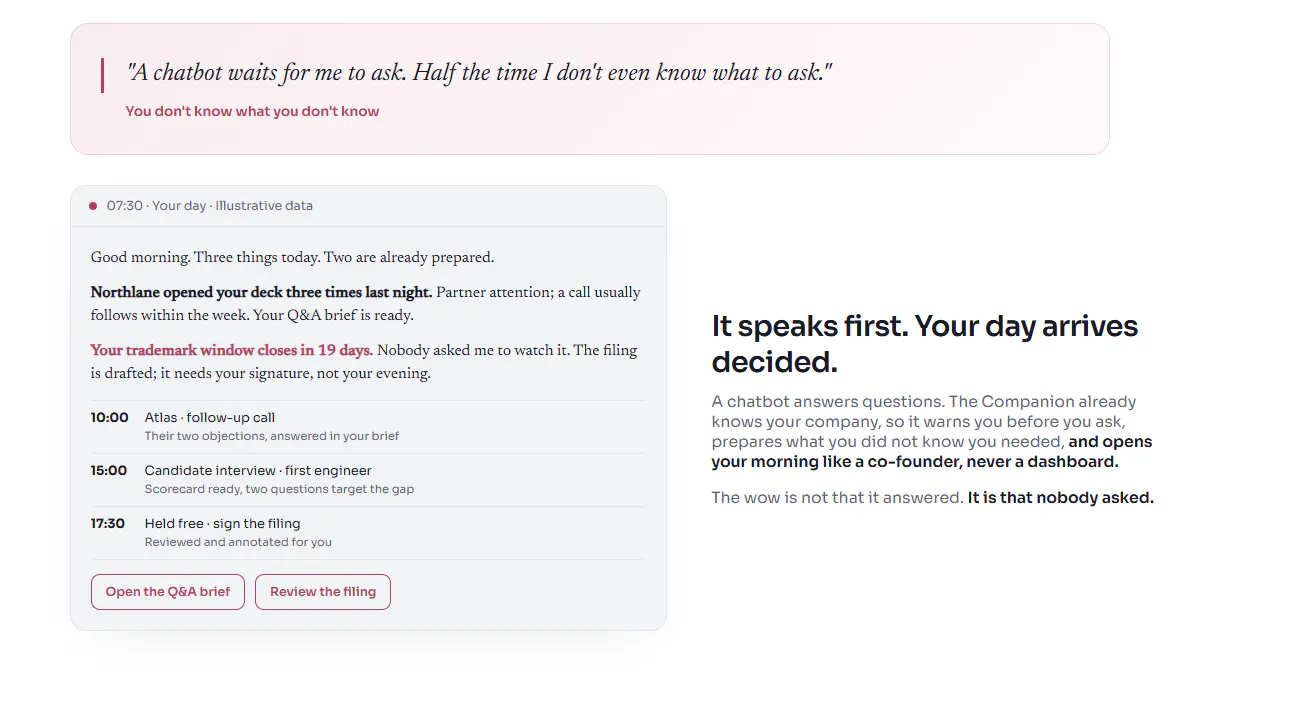Image resolution: width=1290 pixels, height=721 pixels.
Task: Click "Scorecard ready" note under Candidate interview
Action: (x=279, y=490)
